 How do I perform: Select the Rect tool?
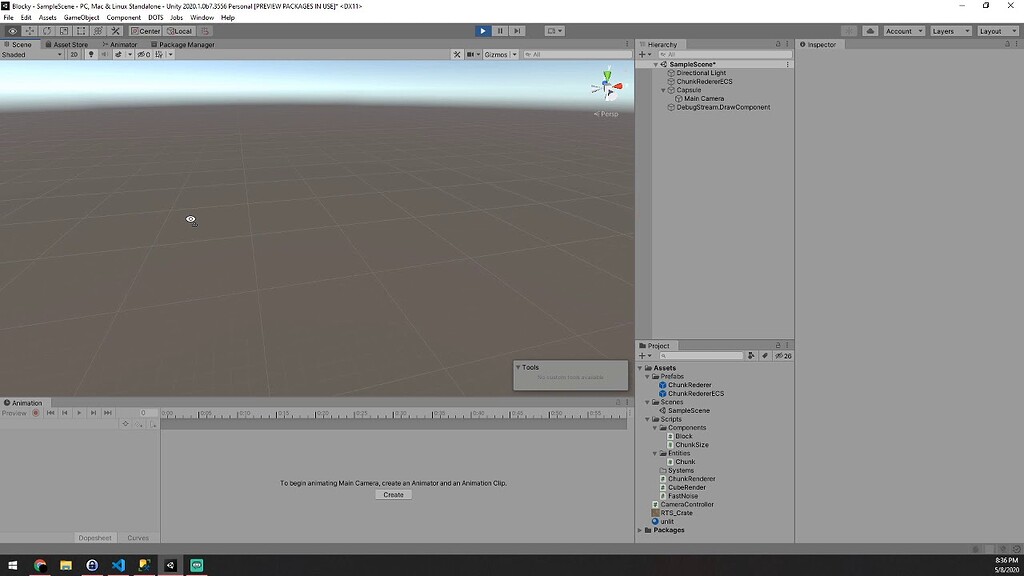tap(81, 31)
